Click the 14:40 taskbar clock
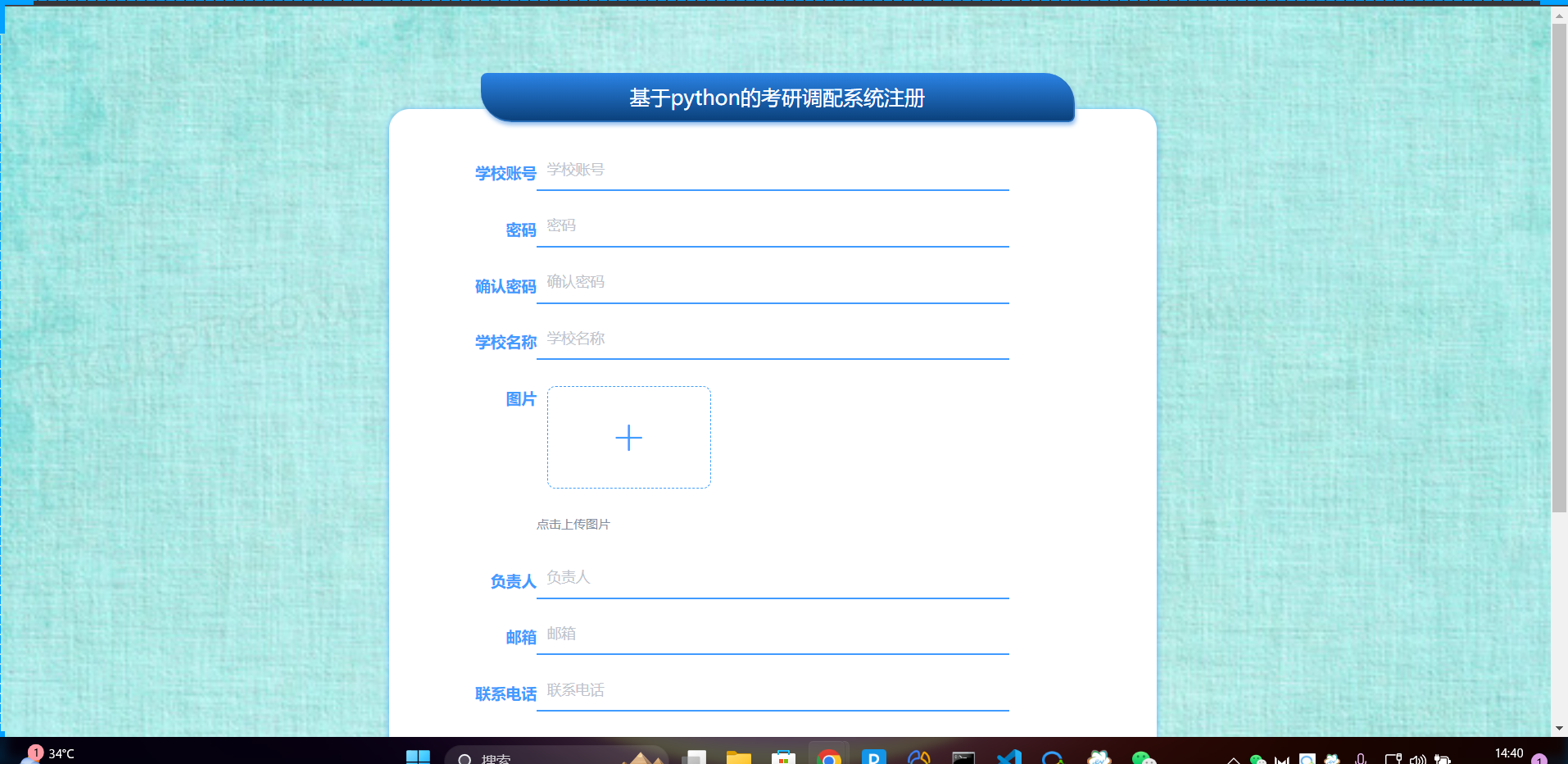This screenshot has height=764, width=1568. [1509, 753]
